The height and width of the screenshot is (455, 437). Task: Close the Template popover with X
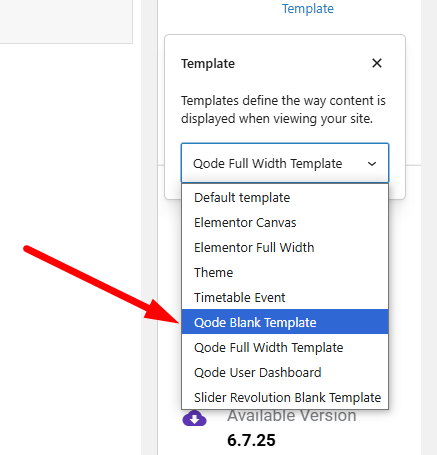[x=377, y=63]
